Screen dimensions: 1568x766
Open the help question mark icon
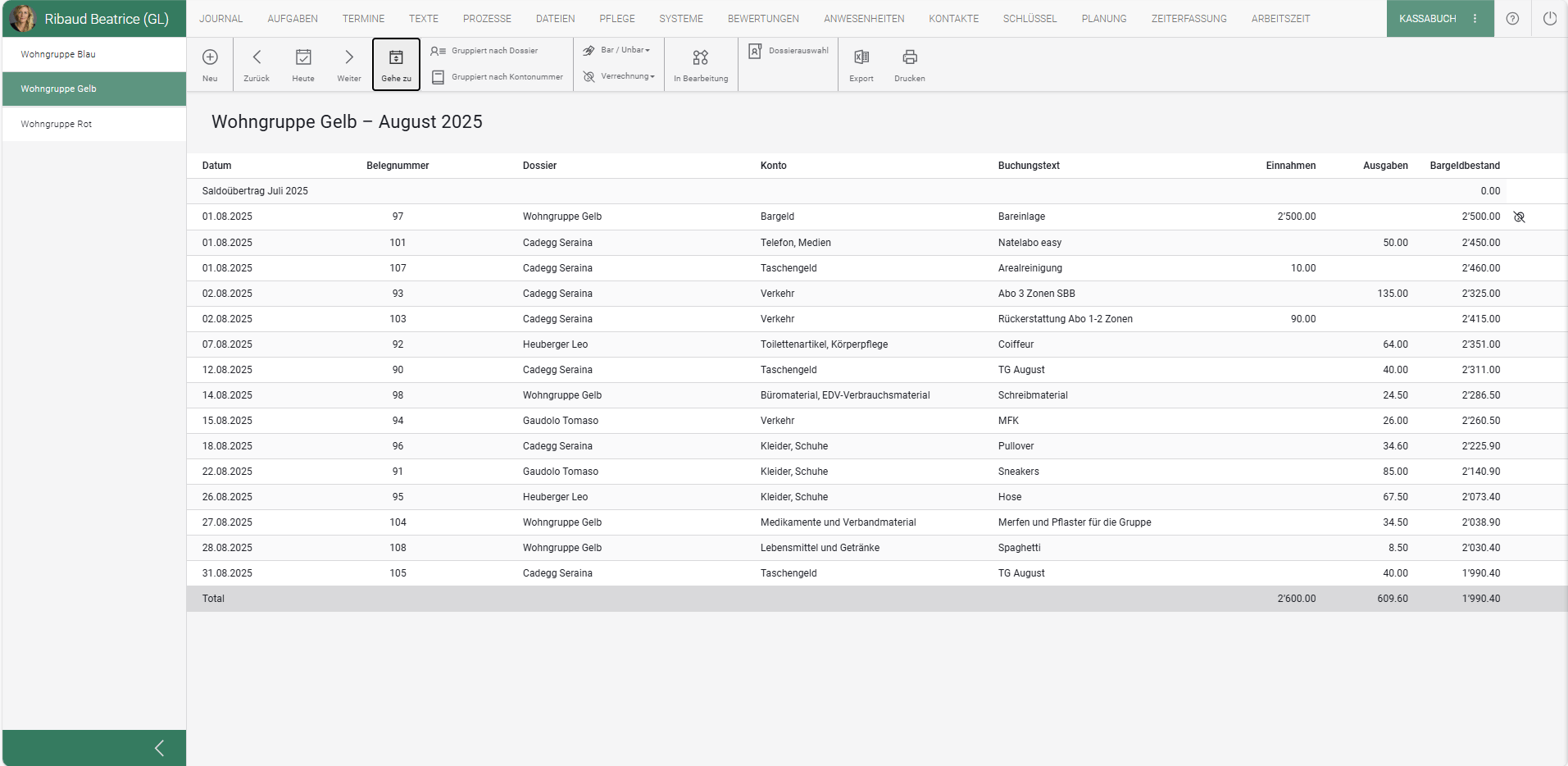[x=1512, y=19]
